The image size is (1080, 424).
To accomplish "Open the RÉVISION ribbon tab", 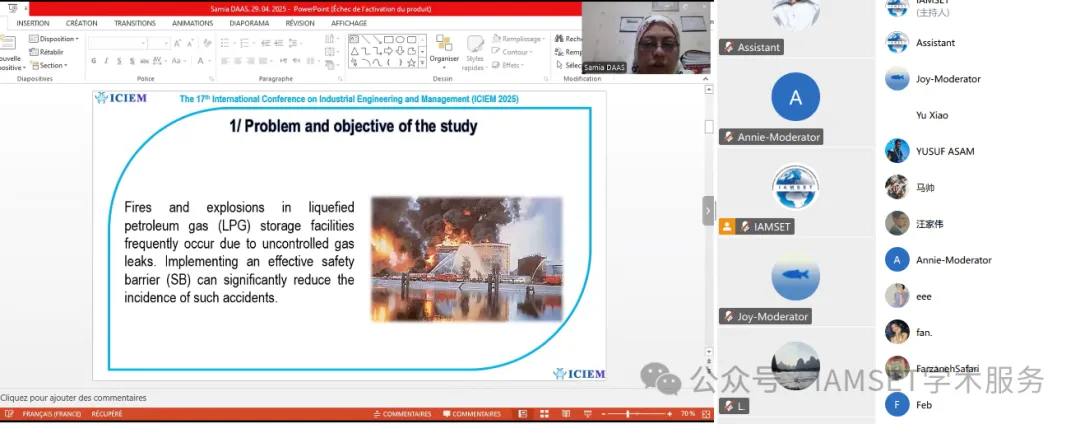I will (x=300, y=23).
